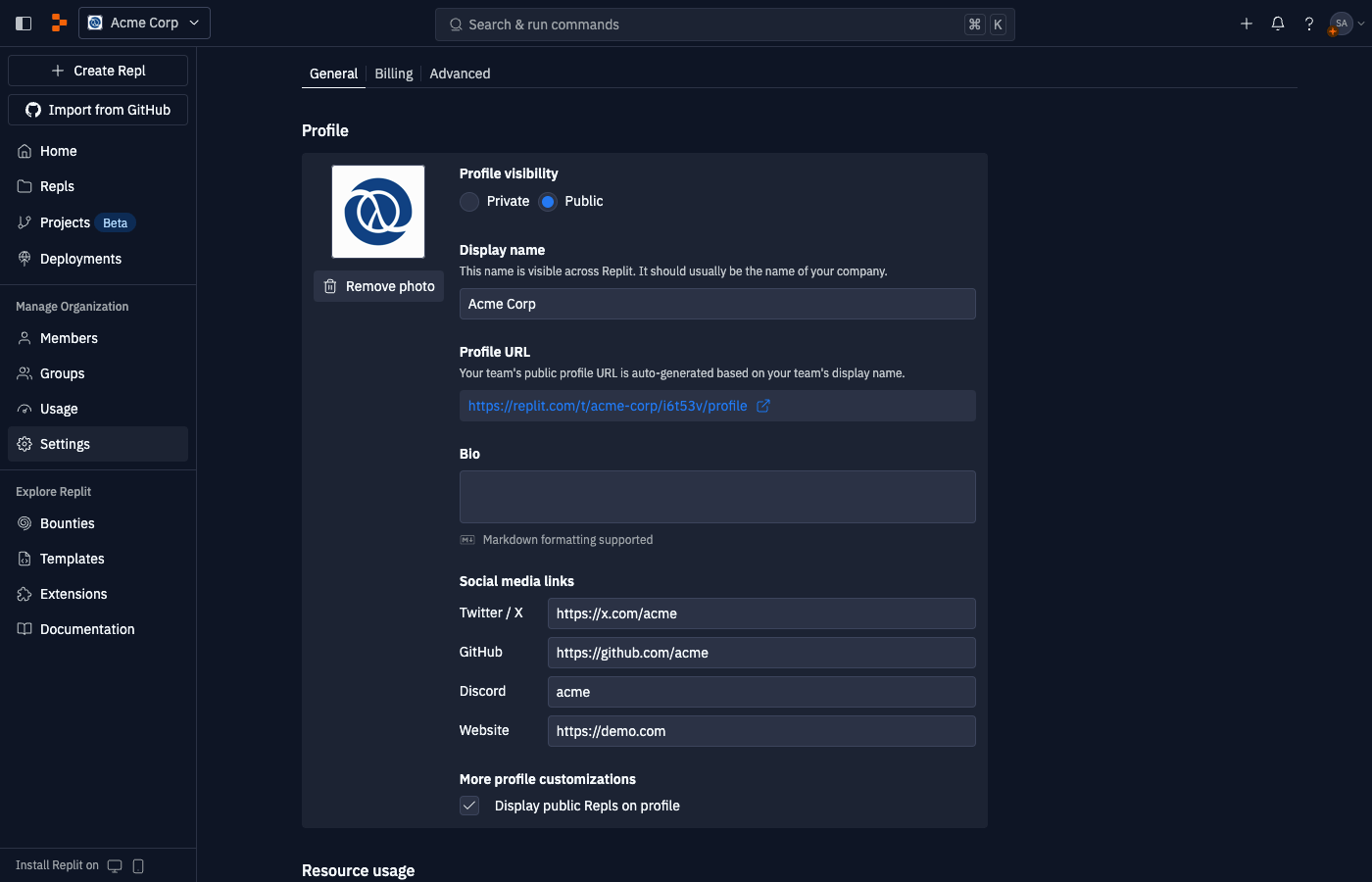Open the notifications bell icon
Viewport: 1372px width, 882px height.
click(1278, 24)
